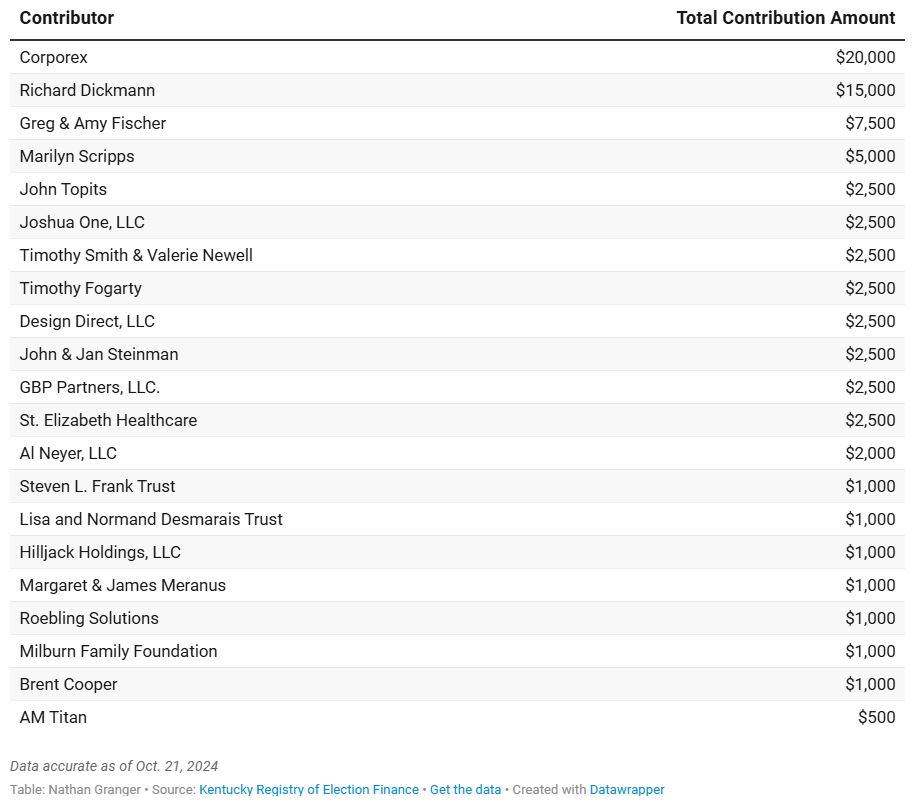Click the Contributor column header
This screenshot has width=916, height=806.
point(67,18)
